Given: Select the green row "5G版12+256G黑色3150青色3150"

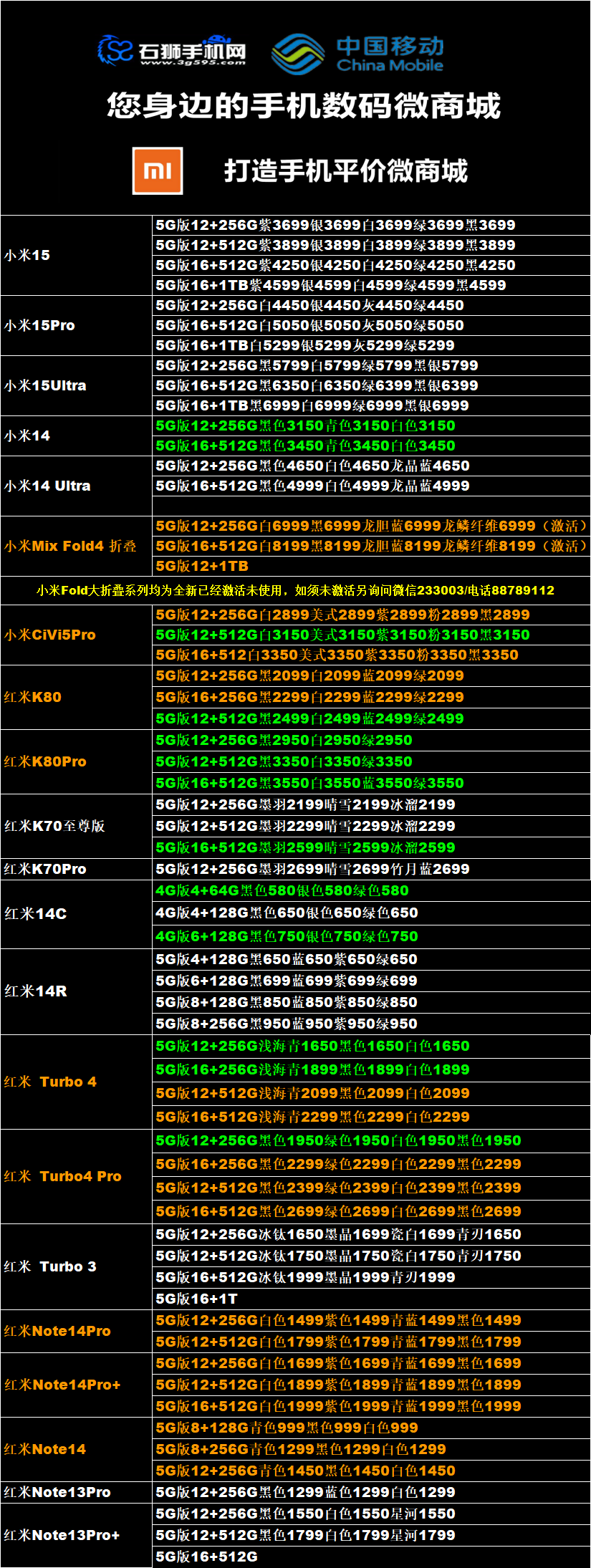Looking at the screenshot, I should (372, 425).
